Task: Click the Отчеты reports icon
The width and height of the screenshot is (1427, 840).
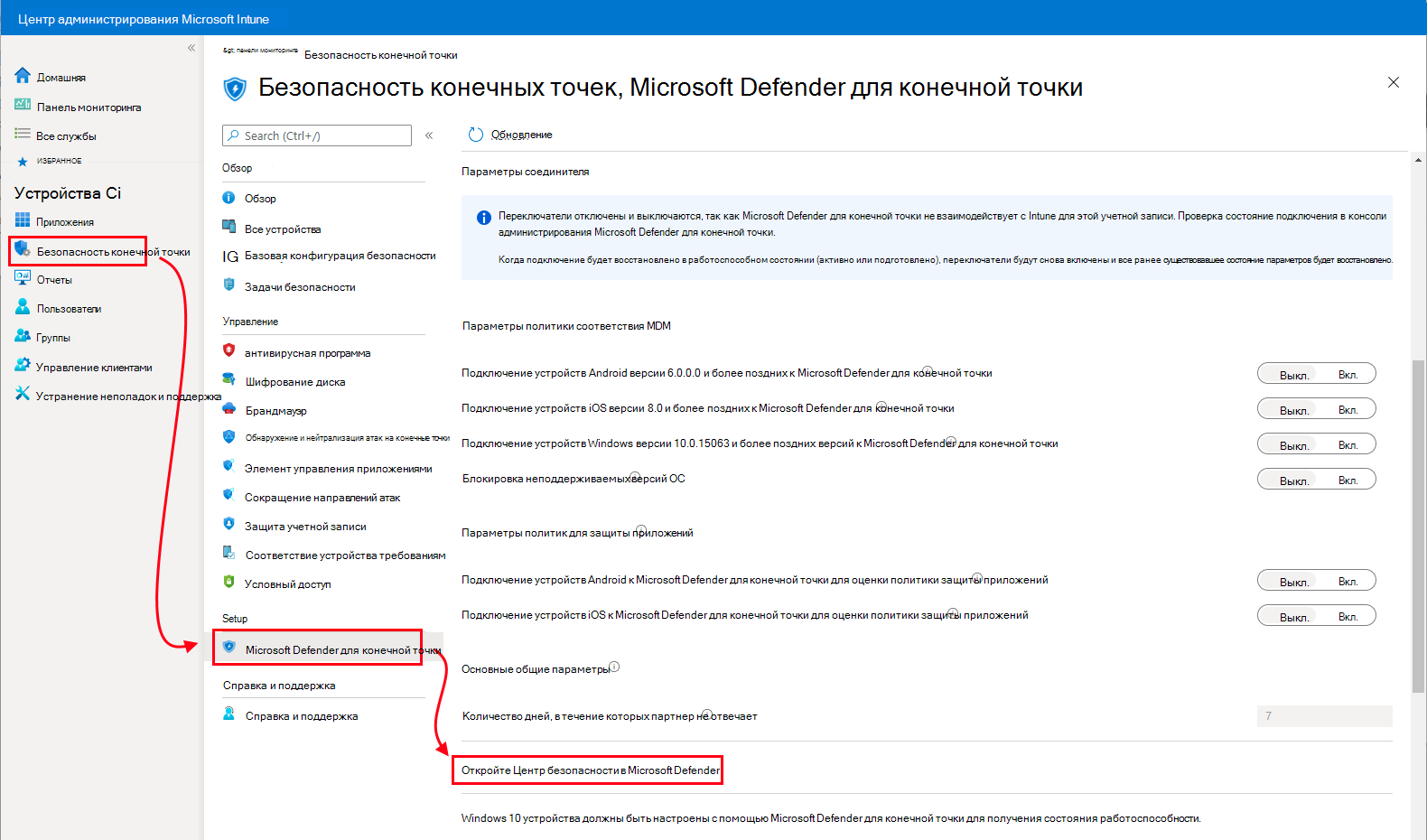Action: (23, 278)
